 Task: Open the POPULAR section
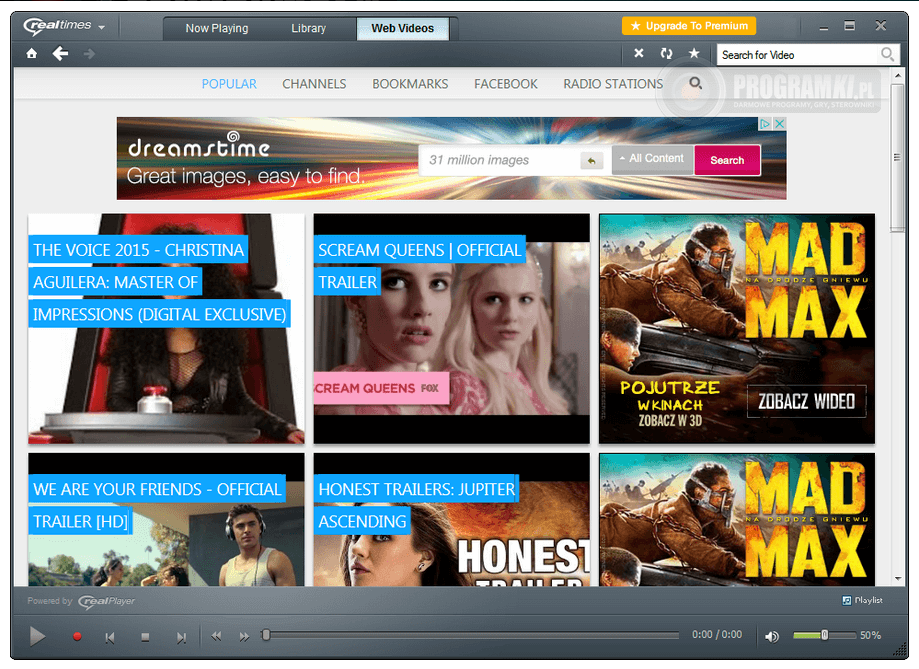pos(229,84)
